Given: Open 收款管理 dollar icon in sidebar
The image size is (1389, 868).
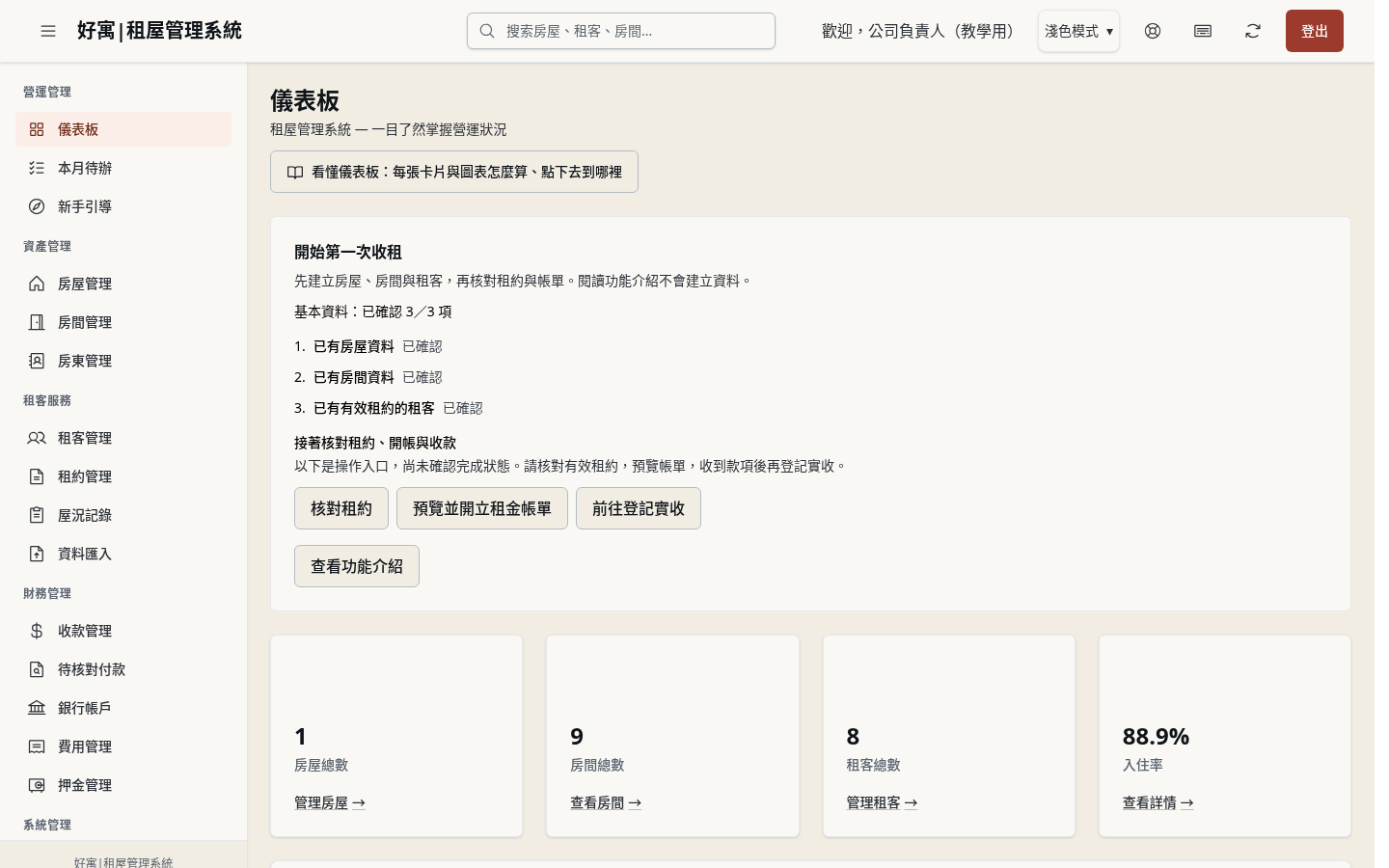Looking at the screenshot, I should coord(37,631).
